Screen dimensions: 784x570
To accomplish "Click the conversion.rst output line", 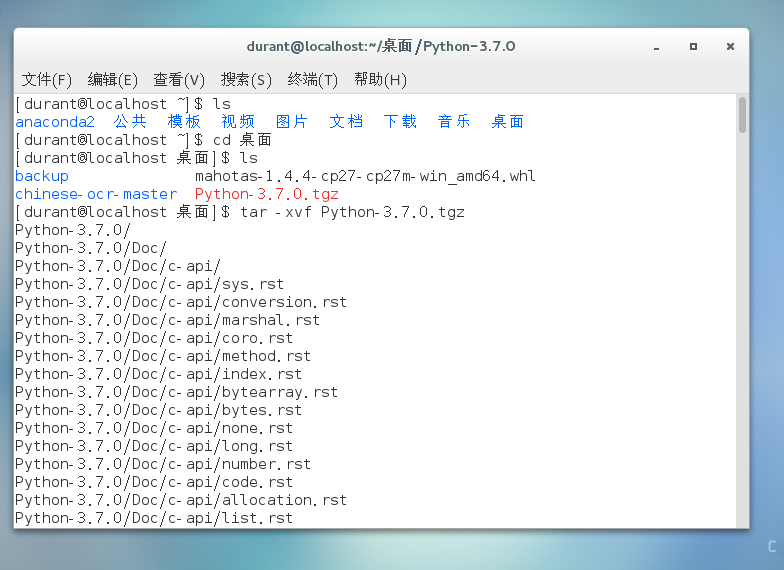I will tap(181, 302).
